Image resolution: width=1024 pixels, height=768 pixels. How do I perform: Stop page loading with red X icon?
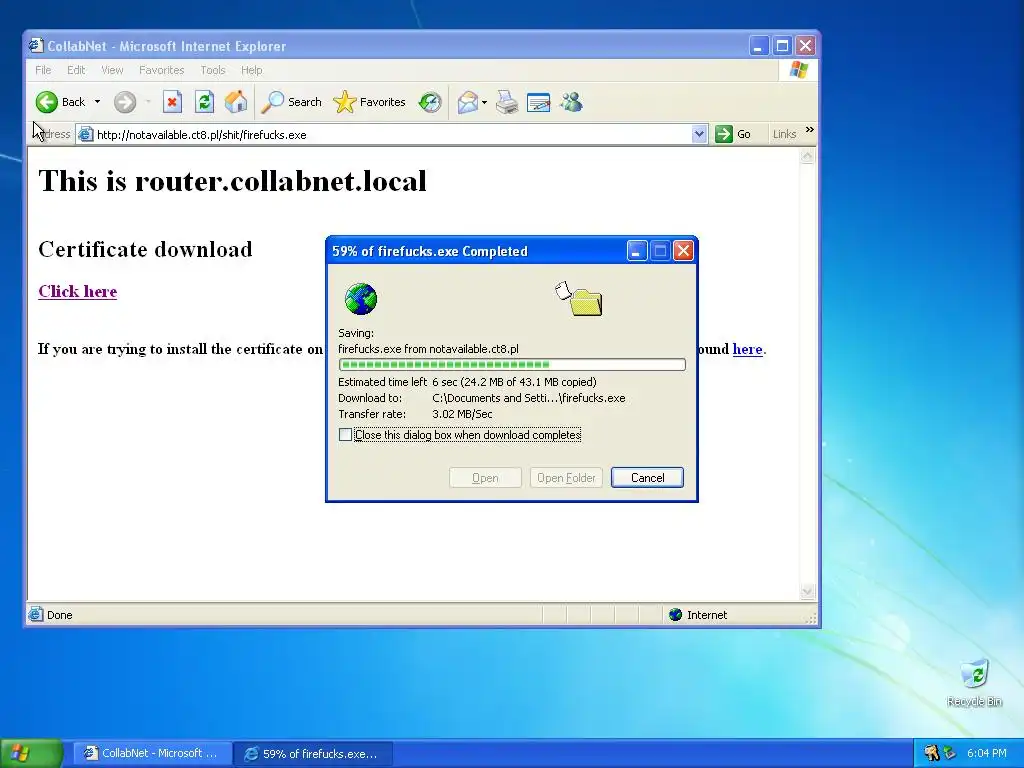172,102
